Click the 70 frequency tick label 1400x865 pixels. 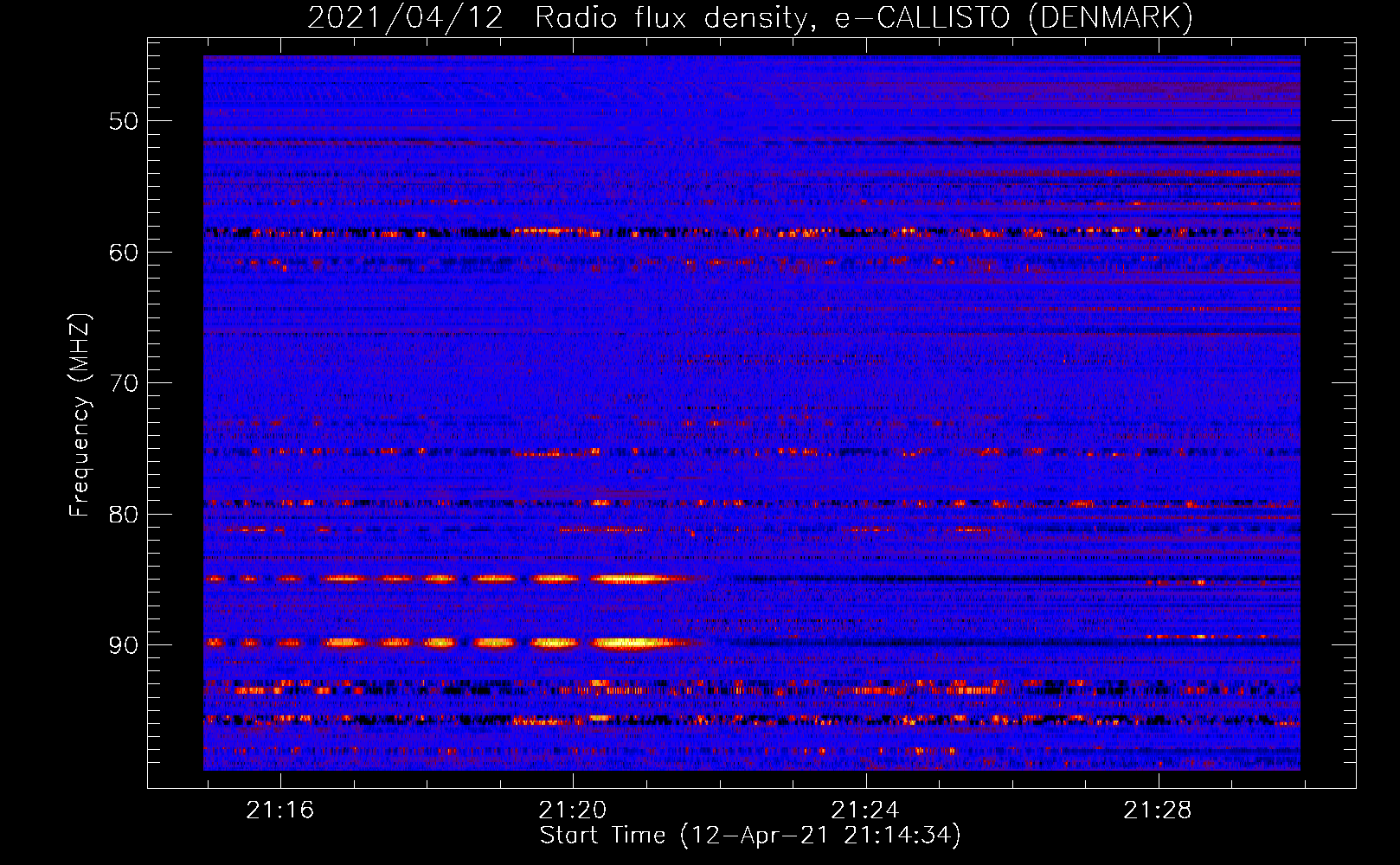(x=124, y=383)
